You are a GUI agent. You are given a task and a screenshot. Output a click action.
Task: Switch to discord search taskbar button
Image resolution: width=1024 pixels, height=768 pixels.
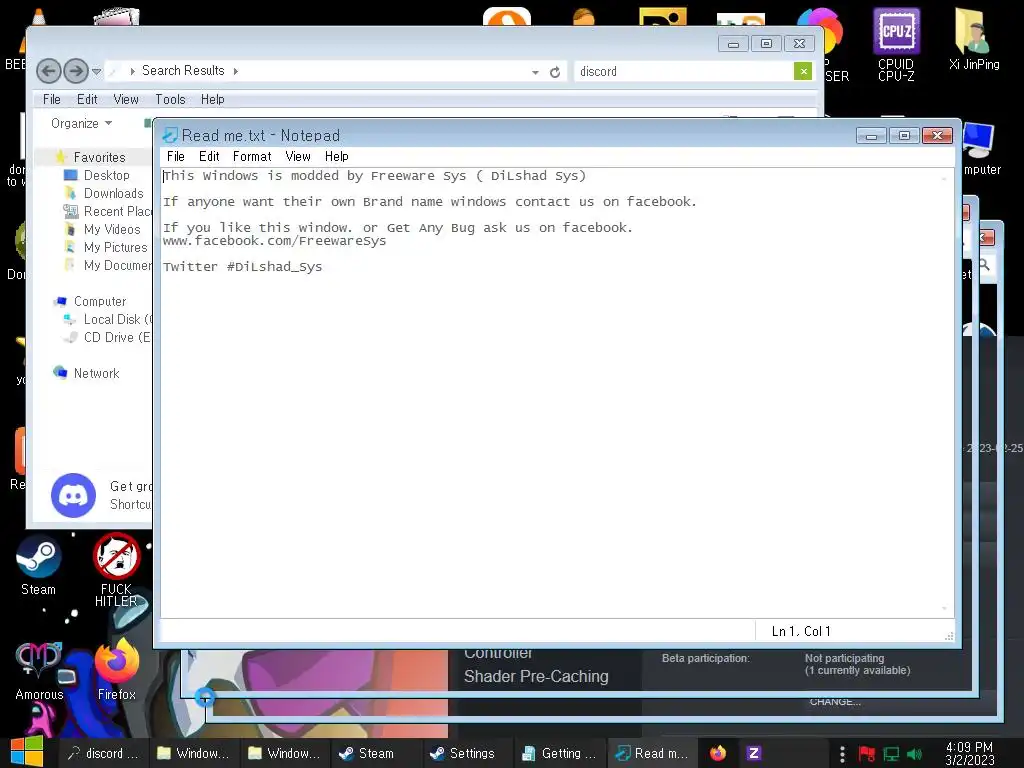coord(104,753)
